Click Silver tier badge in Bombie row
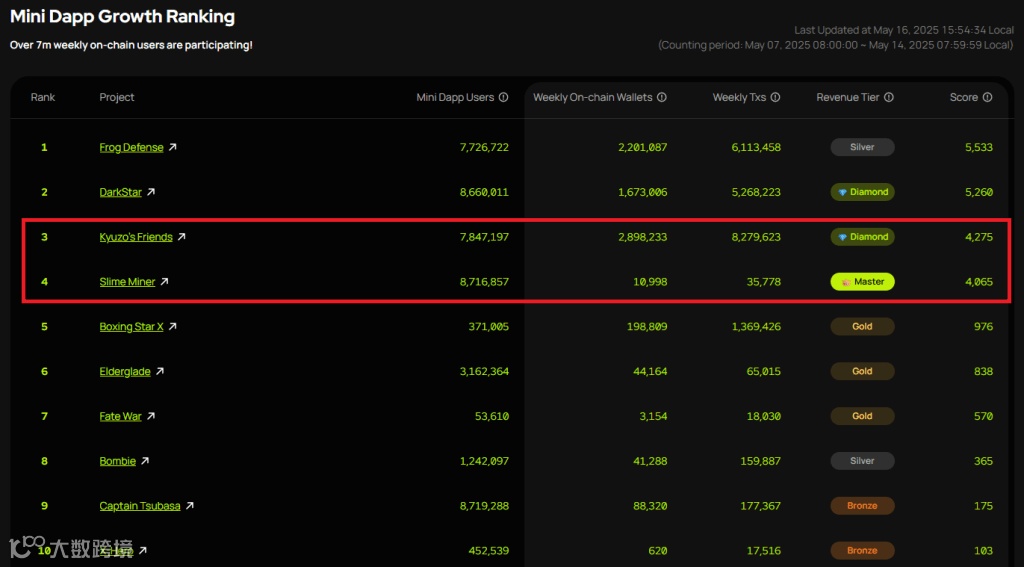The height and width of the screenshot is (567, 1024). [x=862, y=461]
